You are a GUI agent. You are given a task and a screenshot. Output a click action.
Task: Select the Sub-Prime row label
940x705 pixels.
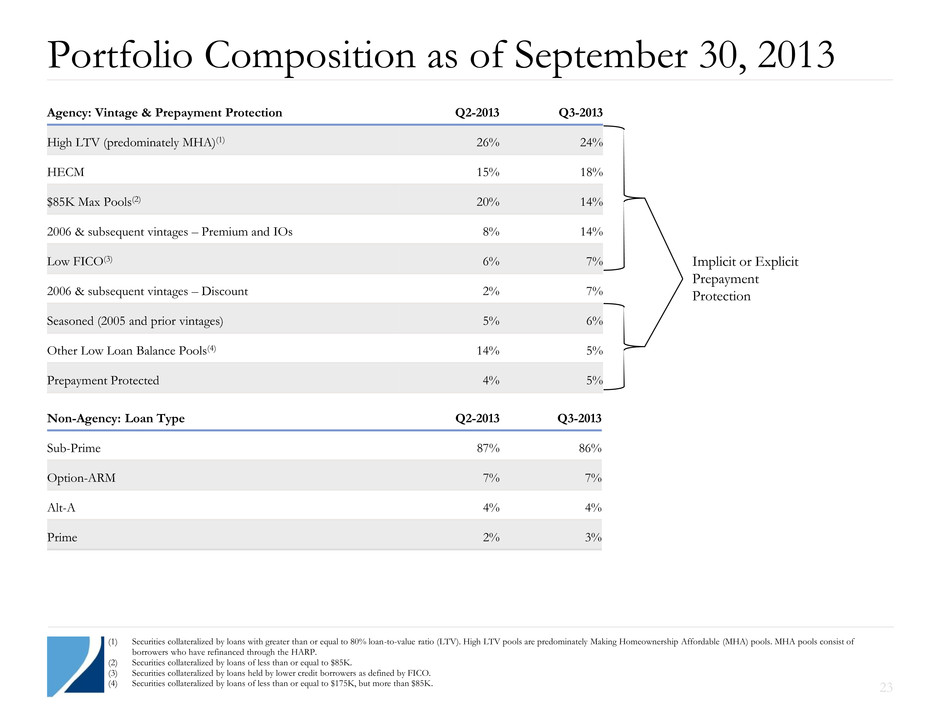[73, 448]
